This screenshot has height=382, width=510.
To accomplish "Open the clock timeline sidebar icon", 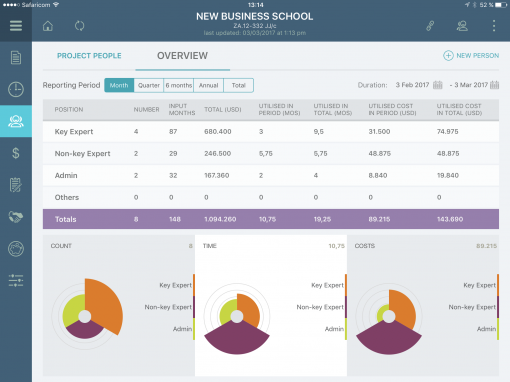I will pos(16,89).
